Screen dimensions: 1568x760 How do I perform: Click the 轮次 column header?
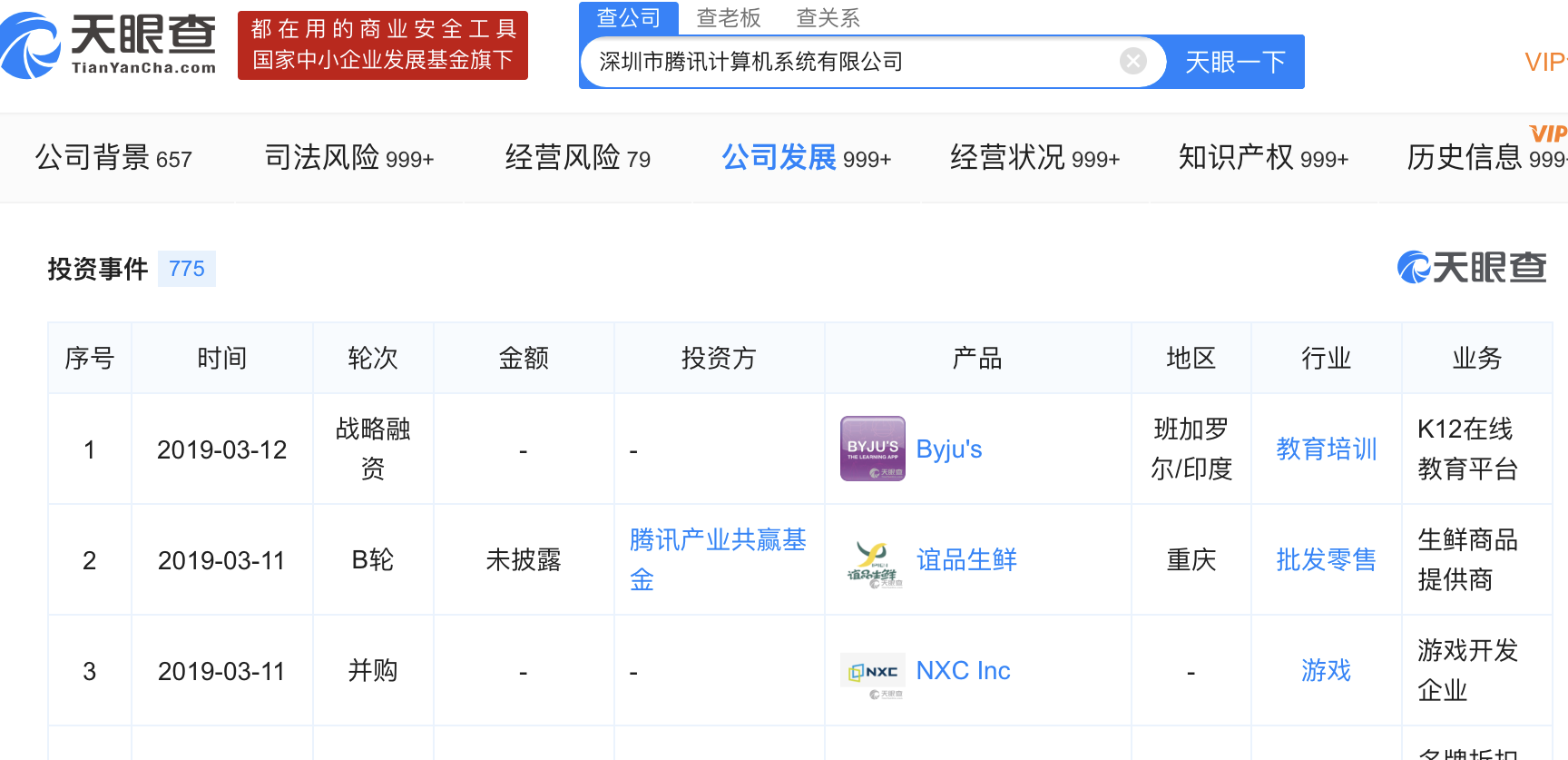tap(373, 358)
